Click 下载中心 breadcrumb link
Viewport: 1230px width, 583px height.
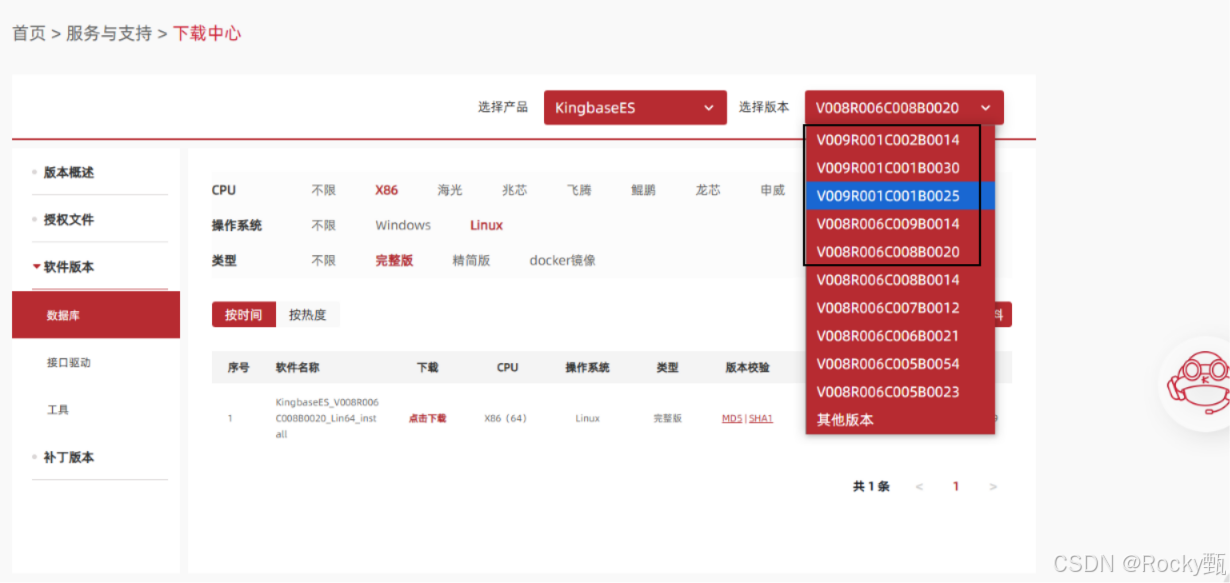pyautogui.click(x=207, y=33)
